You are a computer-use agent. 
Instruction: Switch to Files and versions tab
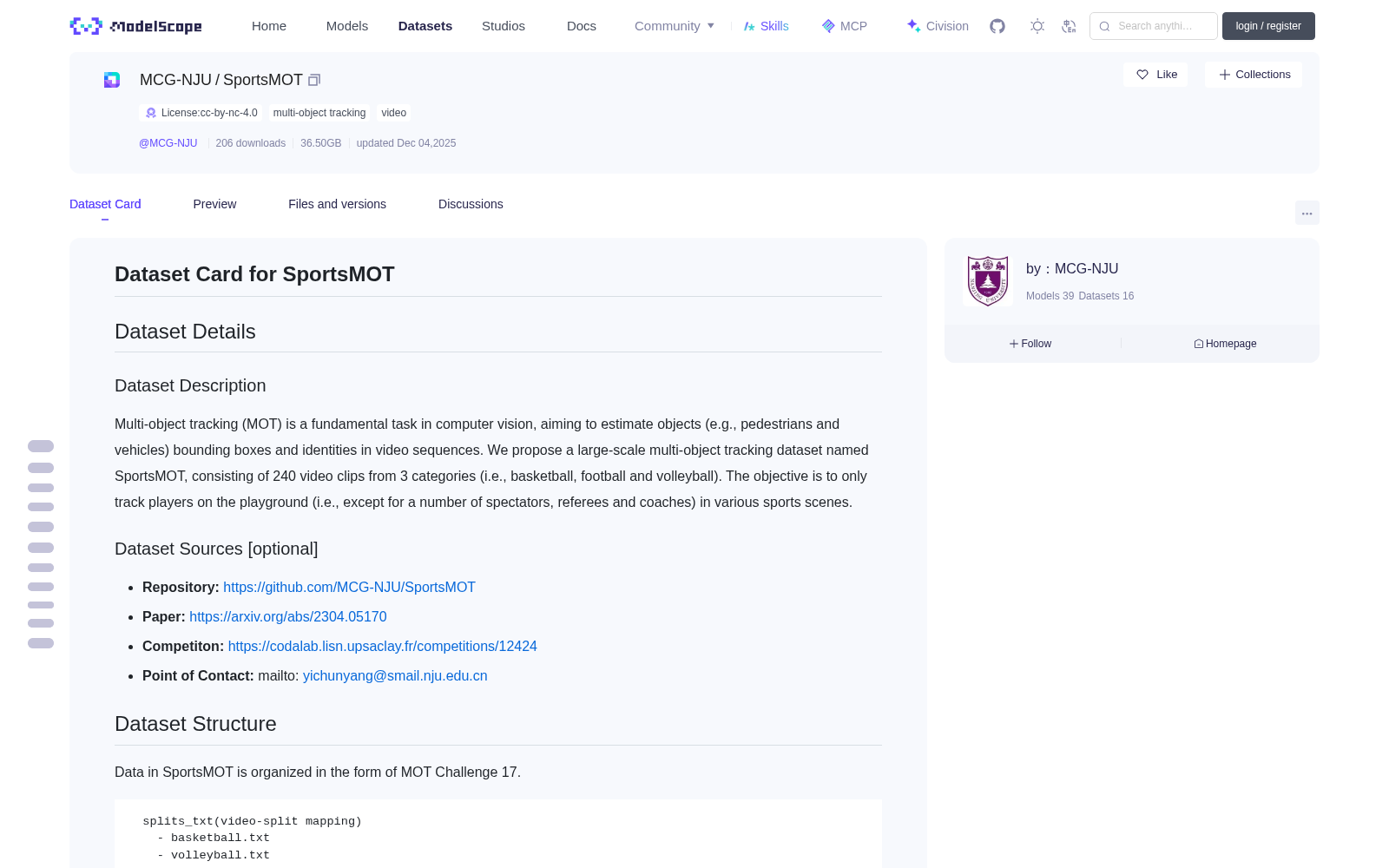pos(337,204)
